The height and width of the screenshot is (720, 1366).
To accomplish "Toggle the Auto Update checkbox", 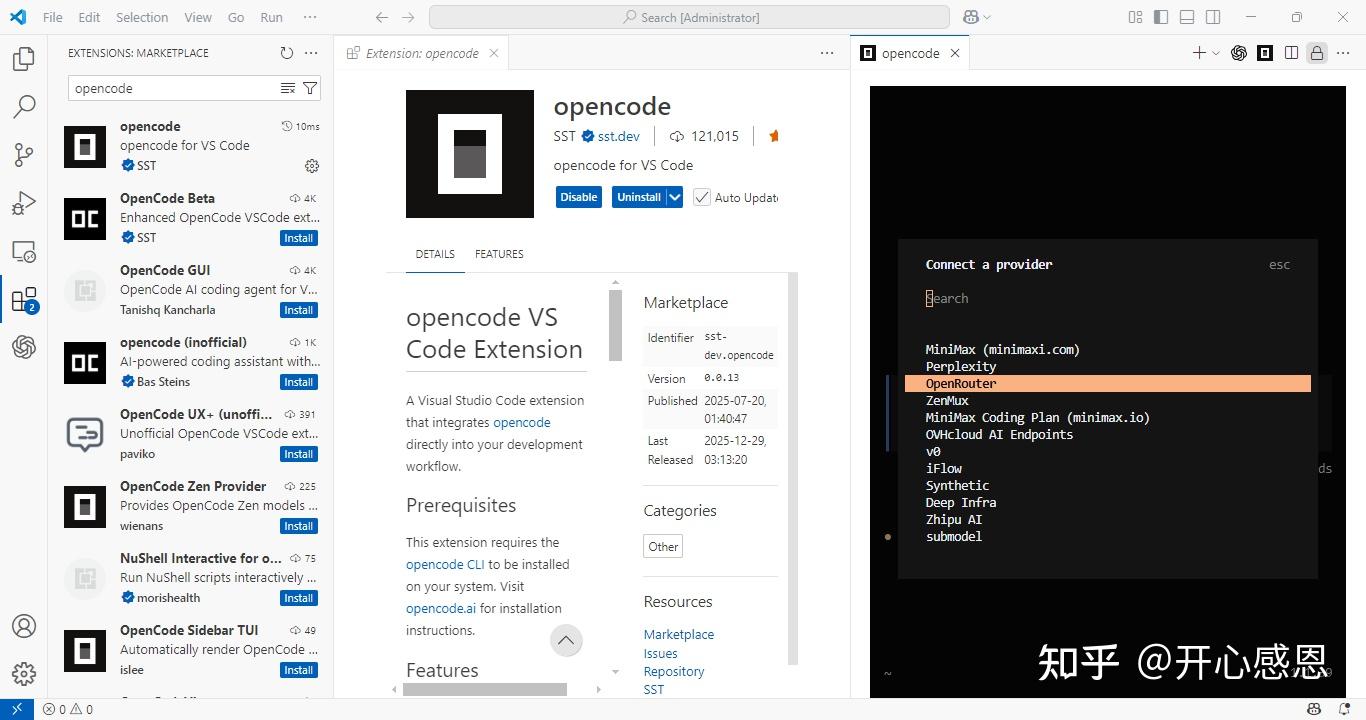I will 702,197.
